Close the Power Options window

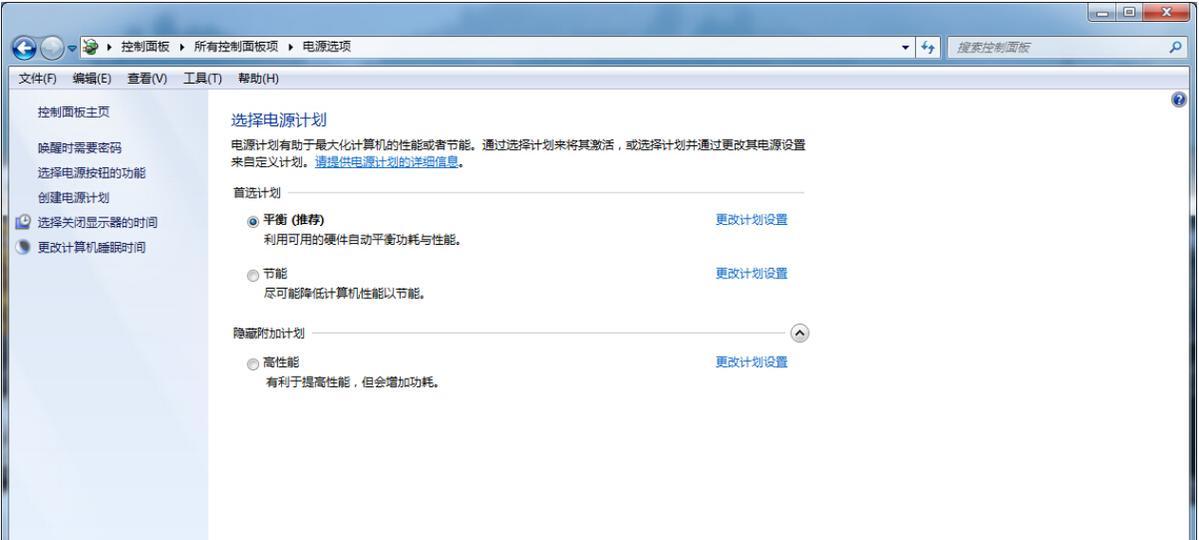click(x=1167, y=12)
